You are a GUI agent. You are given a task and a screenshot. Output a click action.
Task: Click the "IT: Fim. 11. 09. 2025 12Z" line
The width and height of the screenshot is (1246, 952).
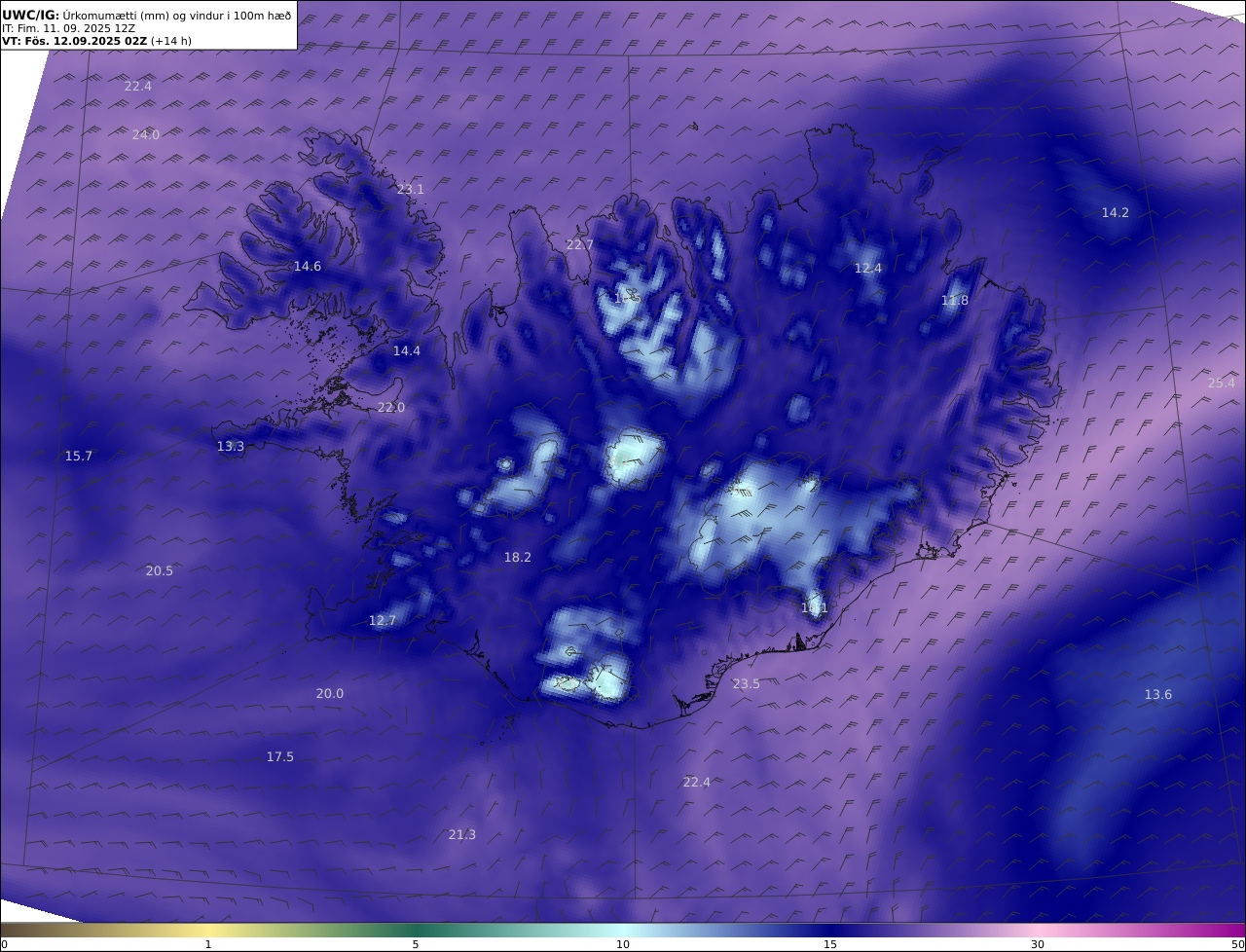point(69,28)
